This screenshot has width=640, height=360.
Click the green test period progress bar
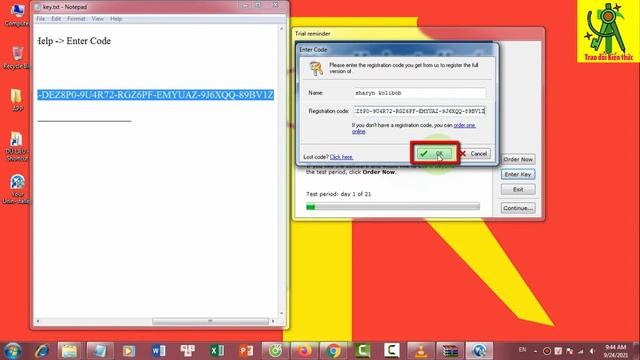click(393, 207)
